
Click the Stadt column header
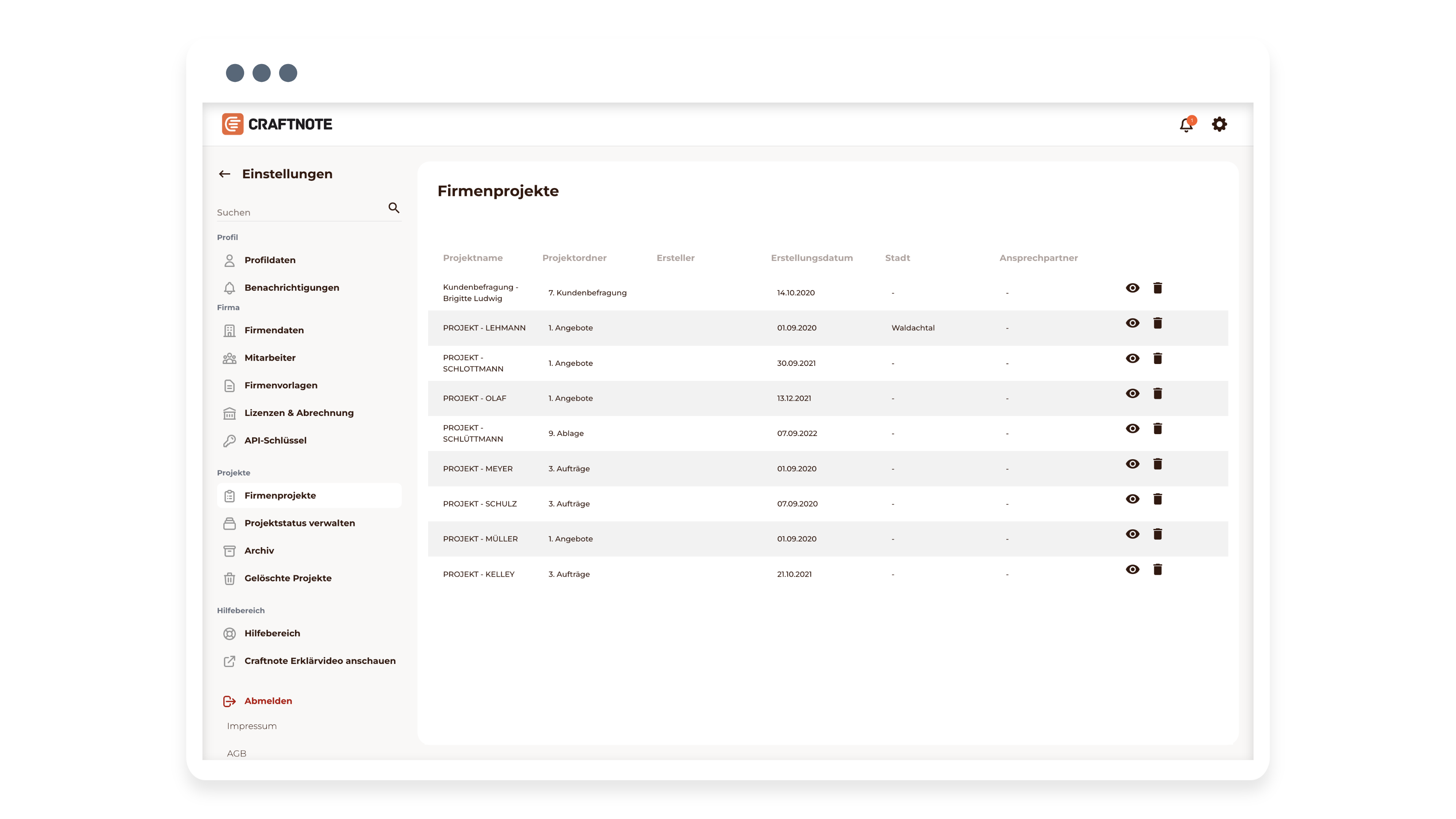click(x=897, y=258)
